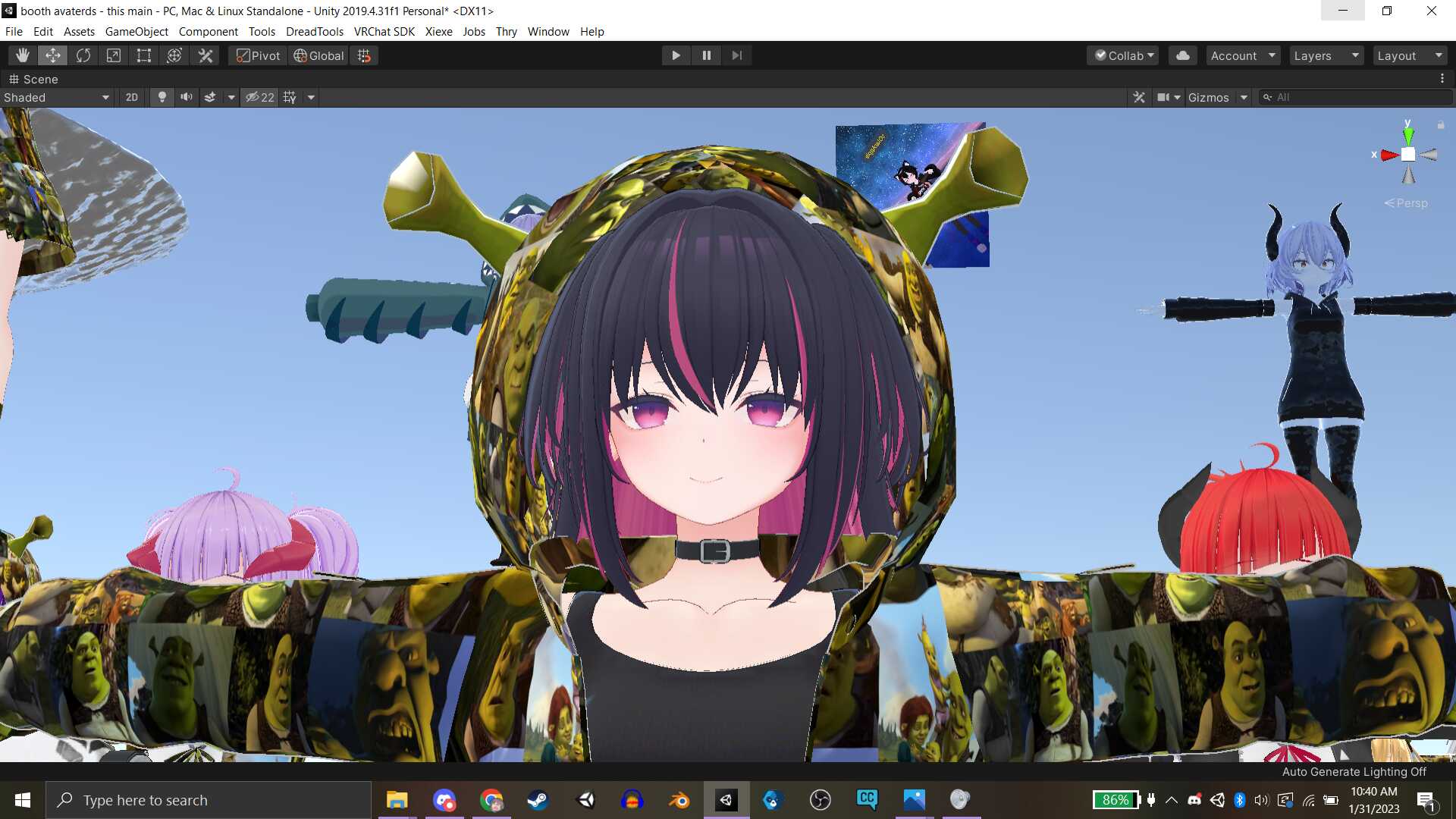Click the Play button

(x=675, y=55)
